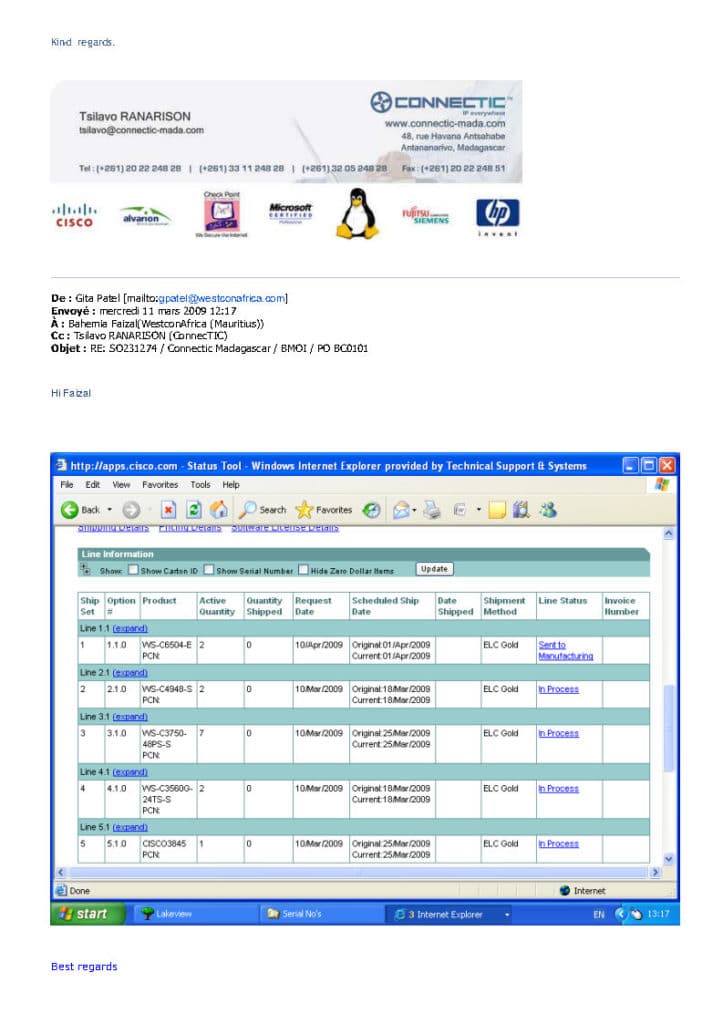Click the red X Stop button
The width and height of the screenshot is (723, 1024).
[x=169, y=510]
